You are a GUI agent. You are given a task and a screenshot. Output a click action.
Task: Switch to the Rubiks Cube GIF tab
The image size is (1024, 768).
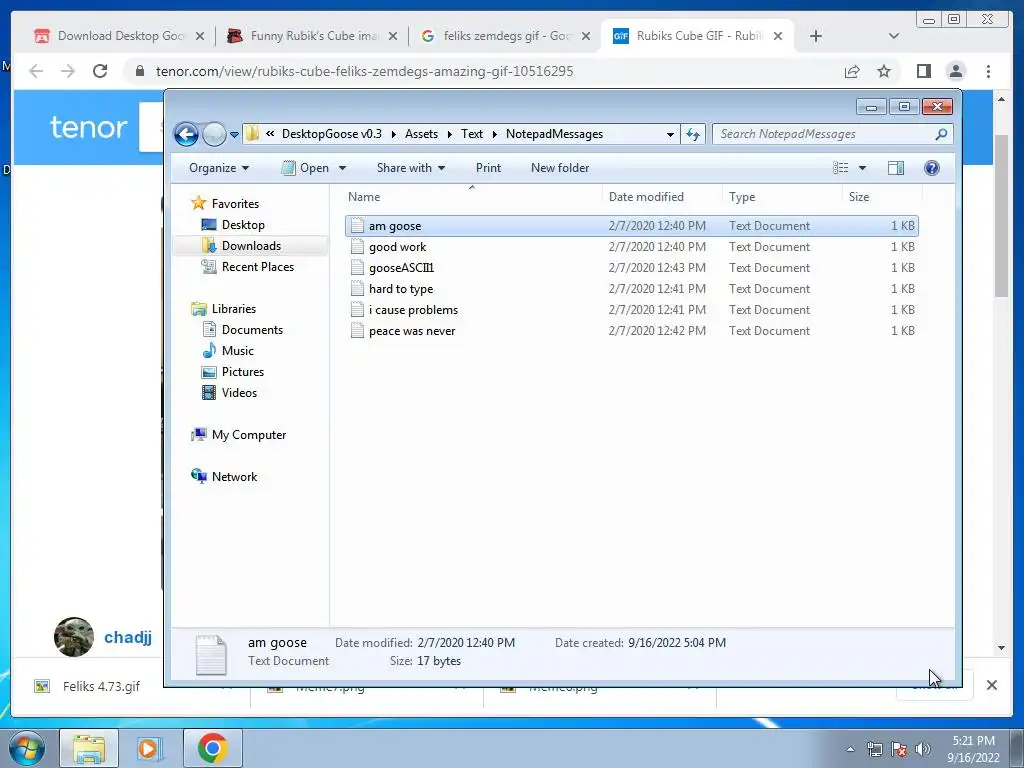pos(697,36)
